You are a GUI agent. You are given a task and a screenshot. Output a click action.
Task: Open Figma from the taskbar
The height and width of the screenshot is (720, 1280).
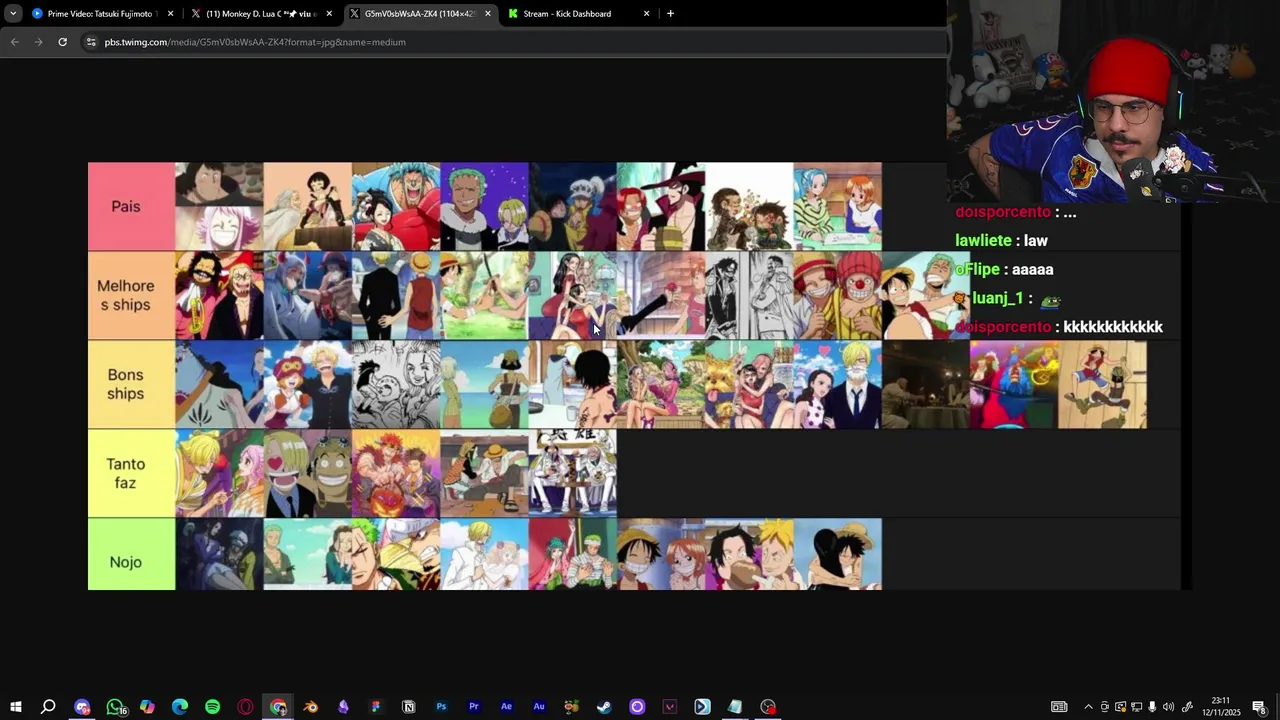[x=376, y=707]
